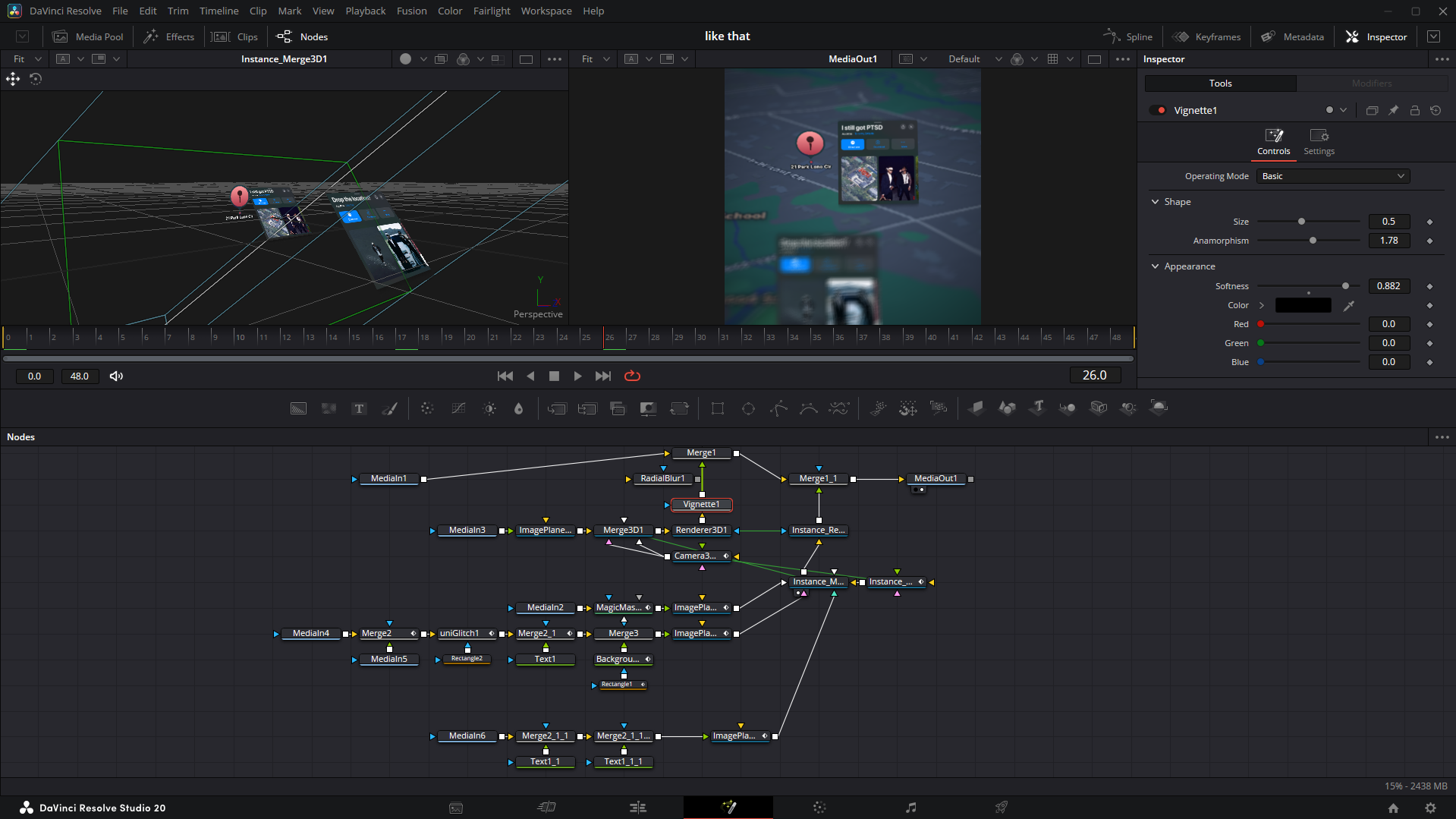Open the Fairlight menu

492,11
